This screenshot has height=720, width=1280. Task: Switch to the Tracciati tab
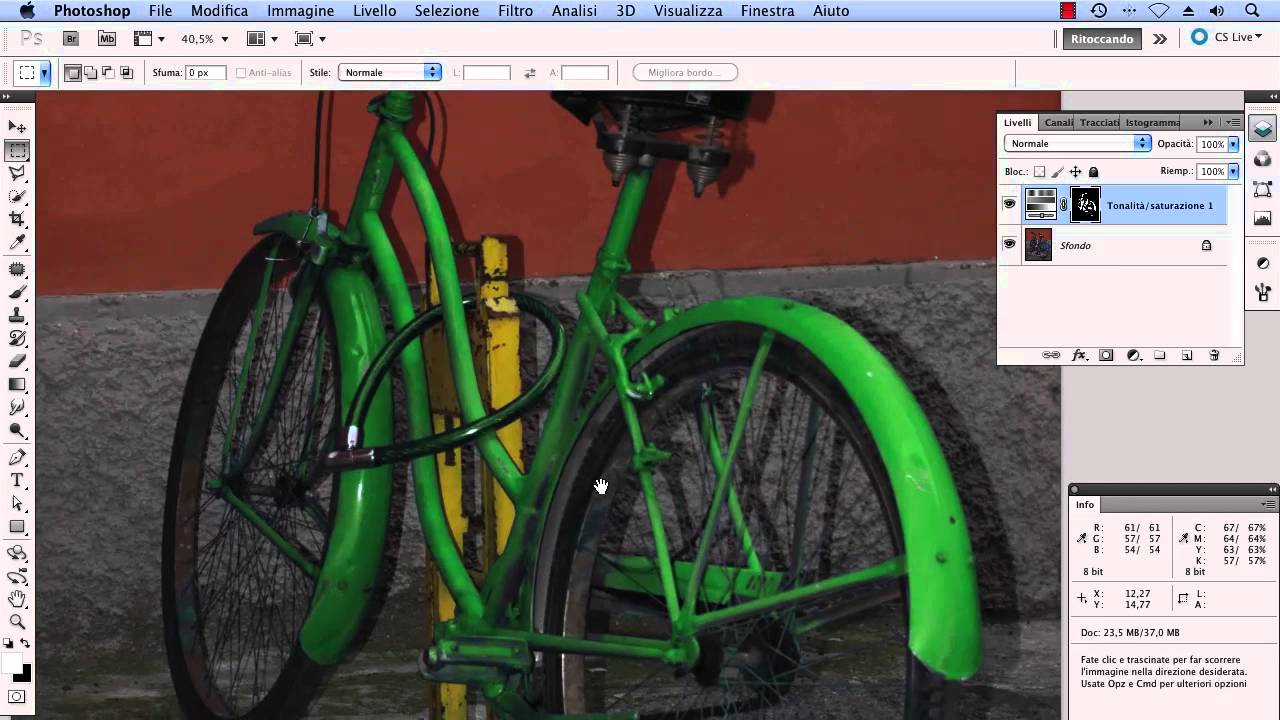[1099, 122]
